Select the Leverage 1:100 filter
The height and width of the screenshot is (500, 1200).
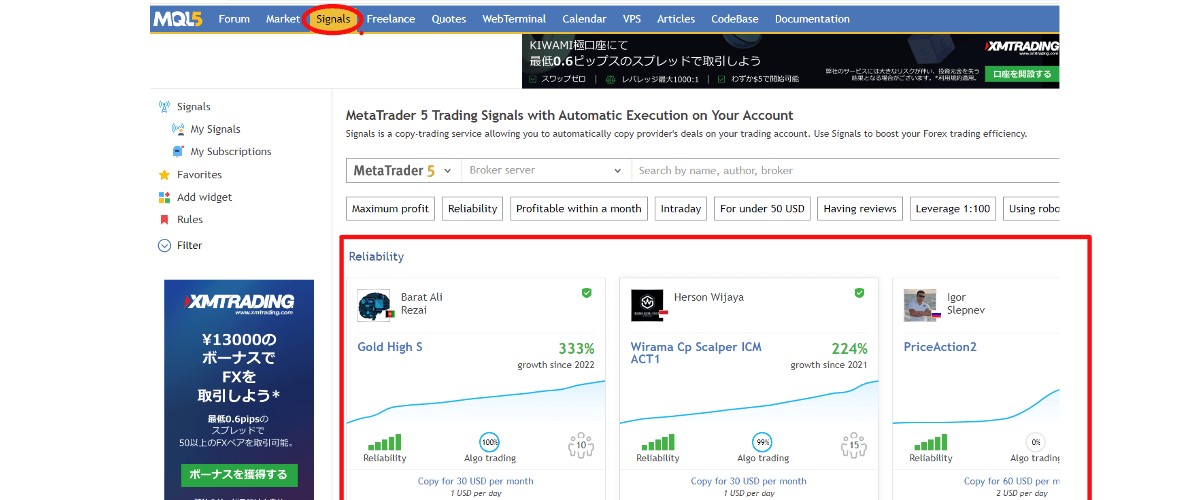coord(953,209)
